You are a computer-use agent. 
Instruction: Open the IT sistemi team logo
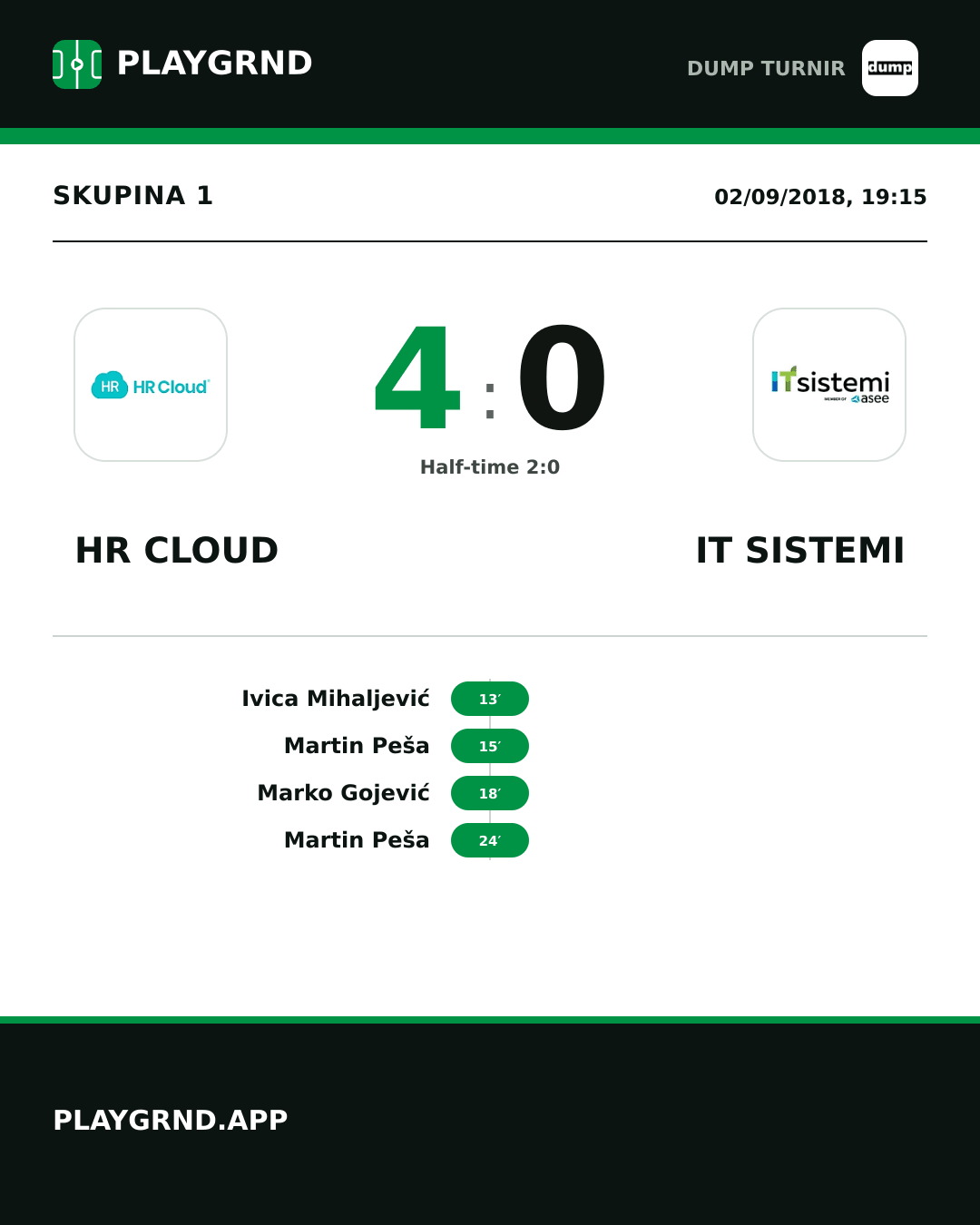click(829, 385)
